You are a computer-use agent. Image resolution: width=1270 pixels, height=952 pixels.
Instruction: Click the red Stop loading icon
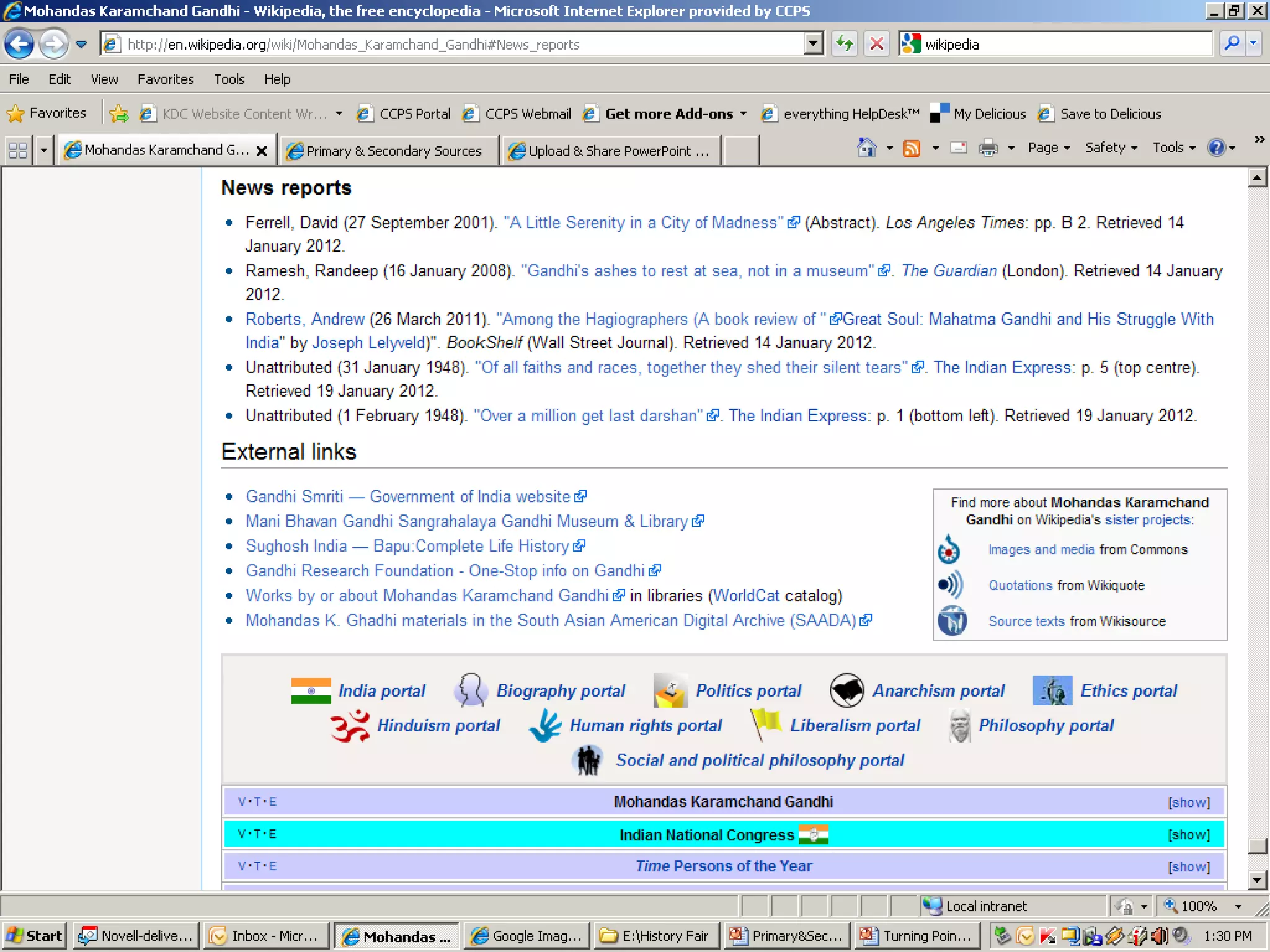[876, 44]
